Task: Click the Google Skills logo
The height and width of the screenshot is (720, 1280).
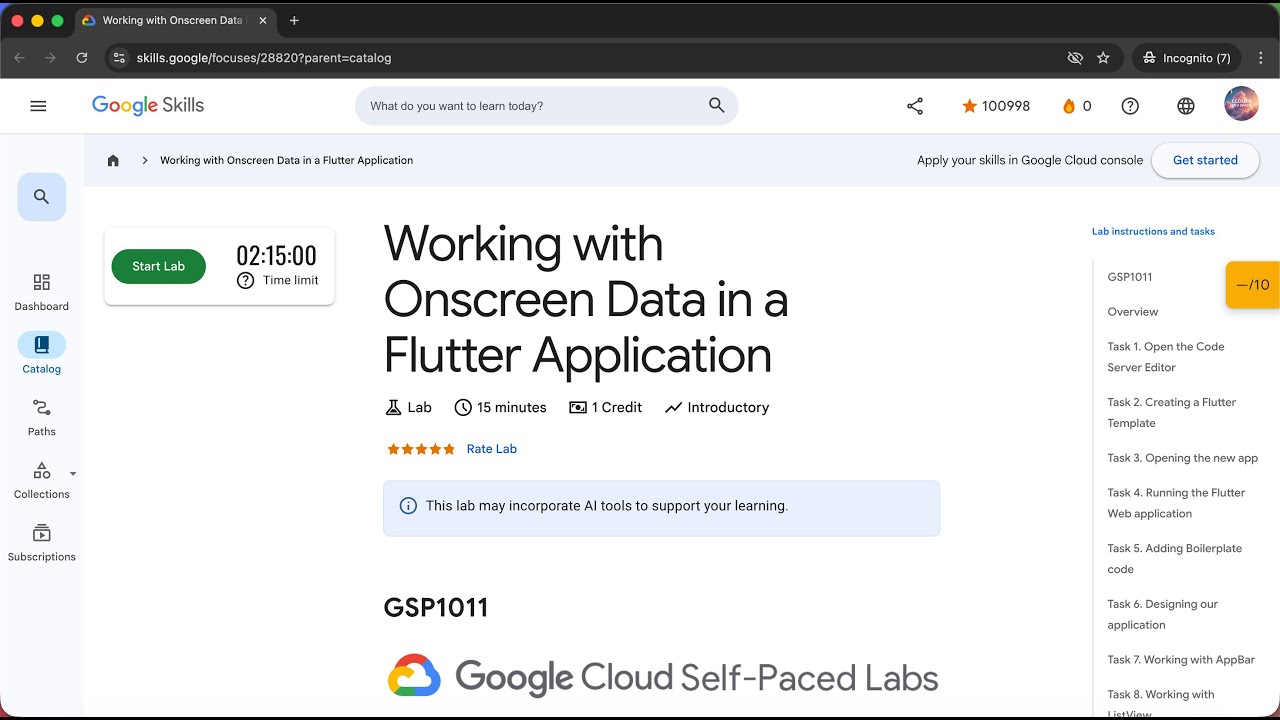Action: tap(148, 106)
